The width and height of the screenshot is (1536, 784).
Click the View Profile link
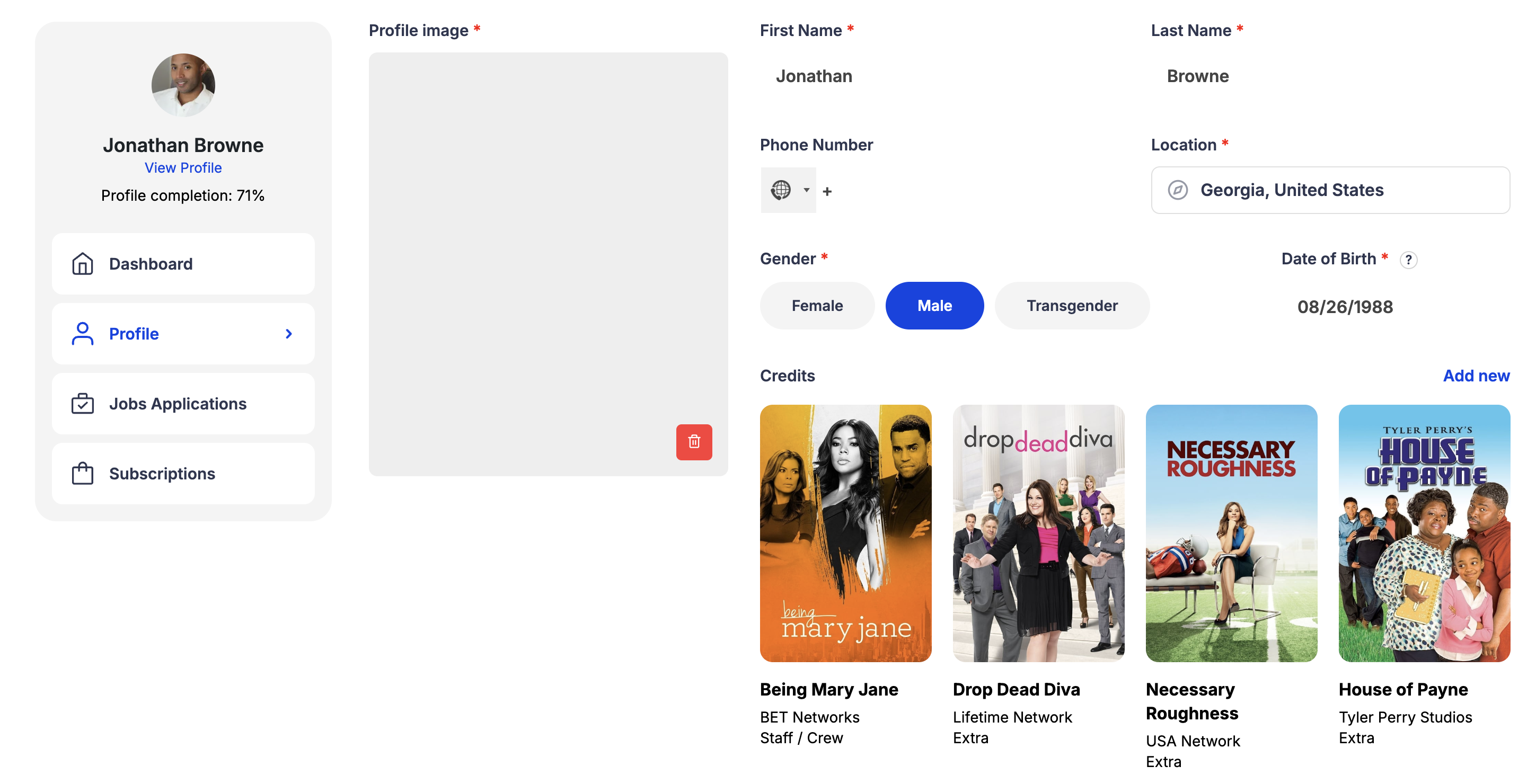(183, 168)
